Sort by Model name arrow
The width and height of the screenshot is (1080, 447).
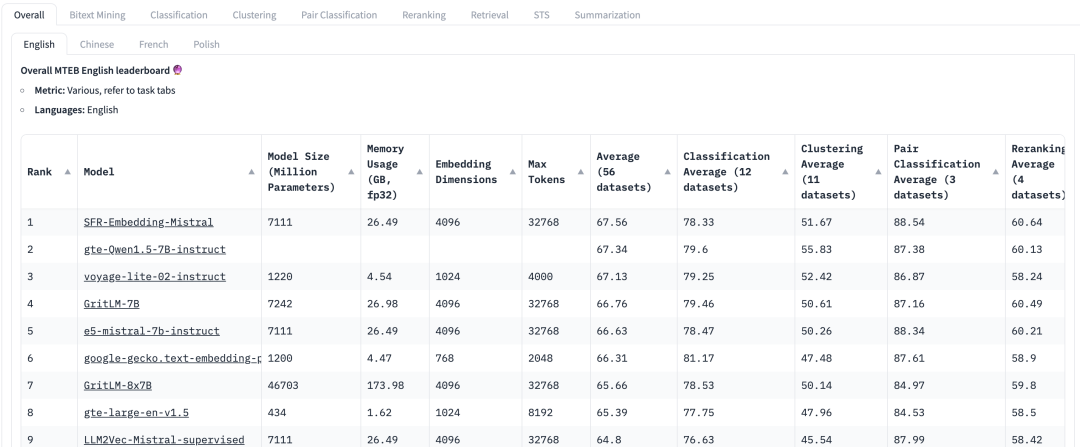point(251,172)
